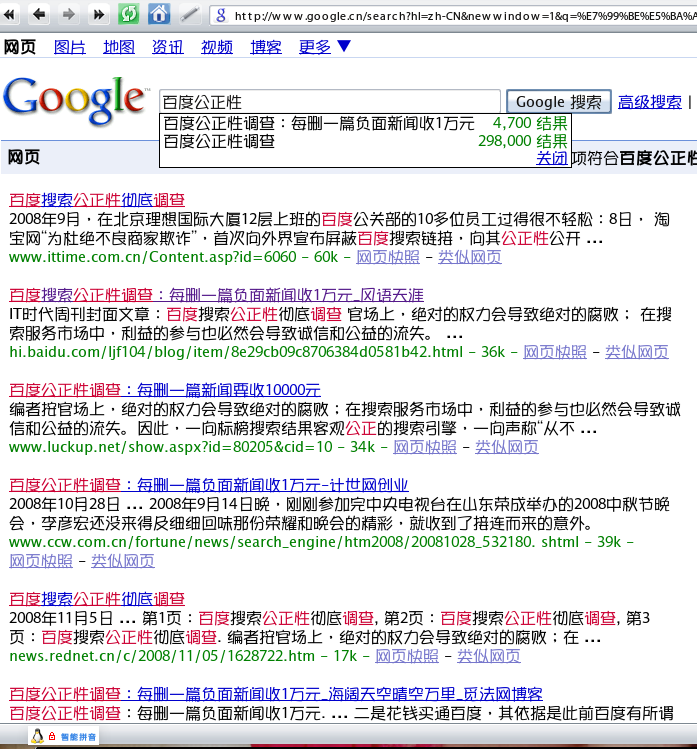
Task: Open 网页快照 for news.rednet.cn result
Action: pyautogui.click(x=407, y=656)
